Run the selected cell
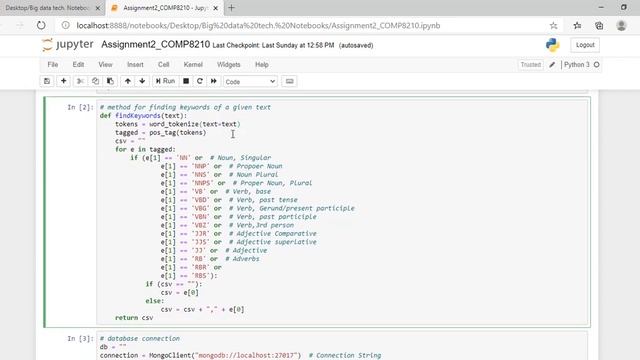640x360 pixels. 165,81
